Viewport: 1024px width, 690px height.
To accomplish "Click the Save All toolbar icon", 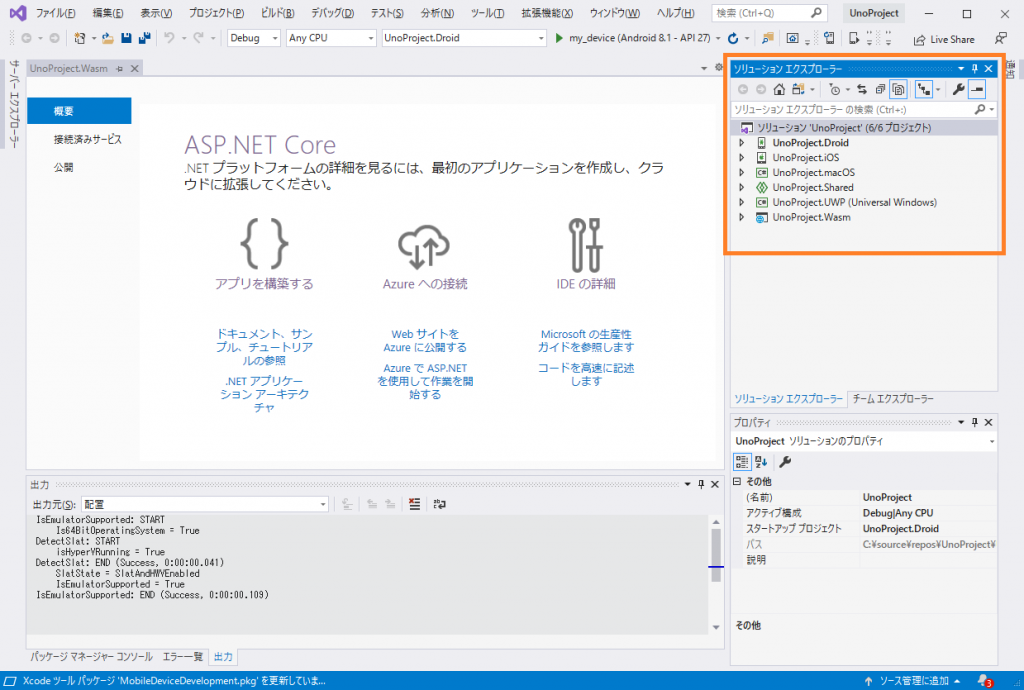I will click(x=144, y=38).
